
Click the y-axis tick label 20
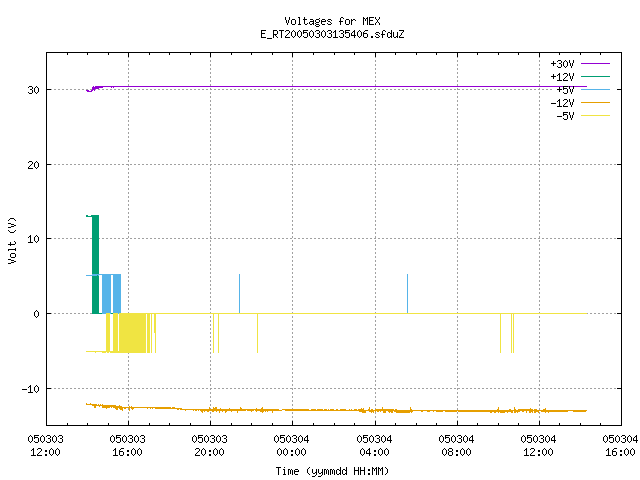click(x=33, y=165)
